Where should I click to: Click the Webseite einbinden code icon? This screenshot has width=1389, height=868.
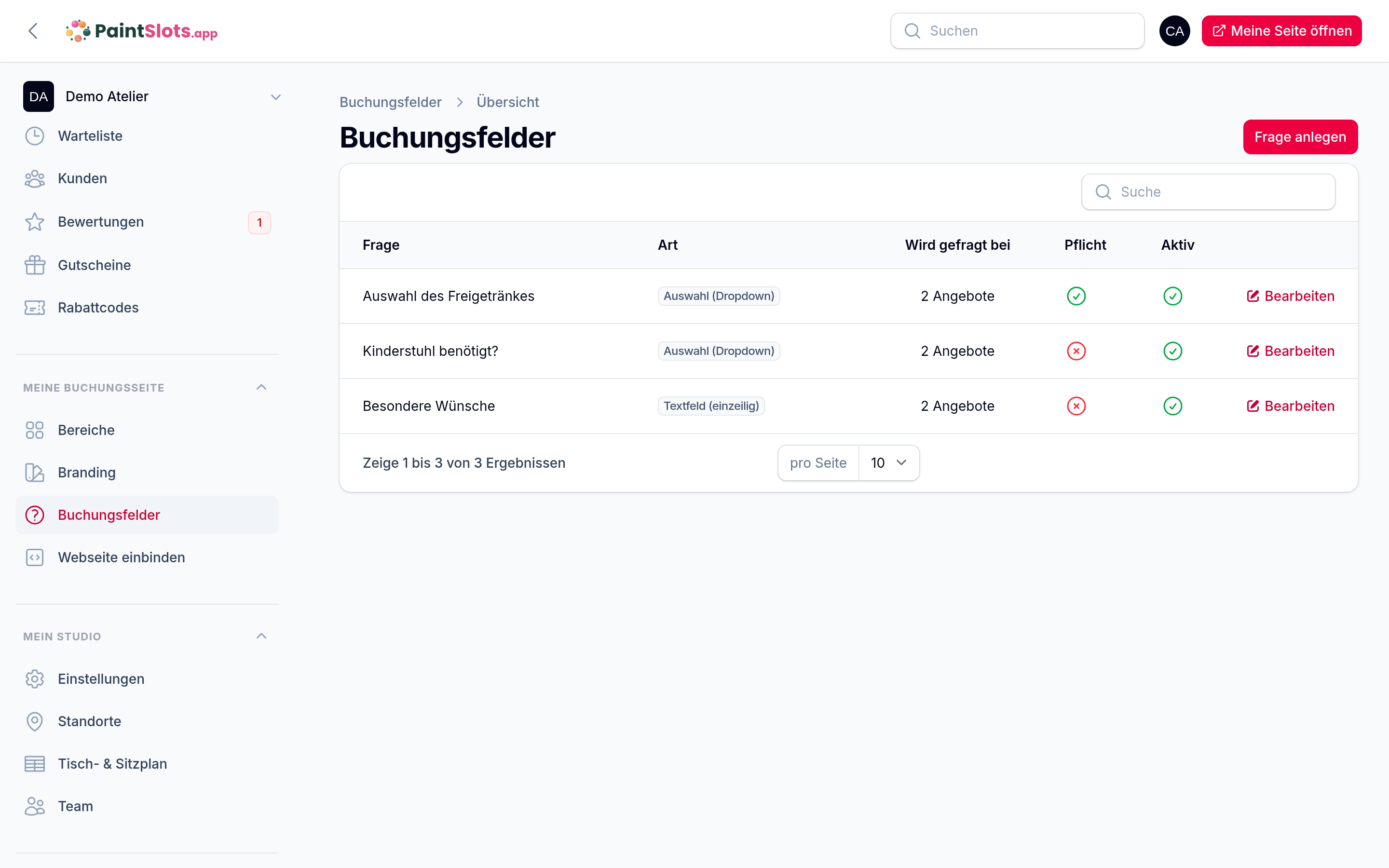[34, 557]
